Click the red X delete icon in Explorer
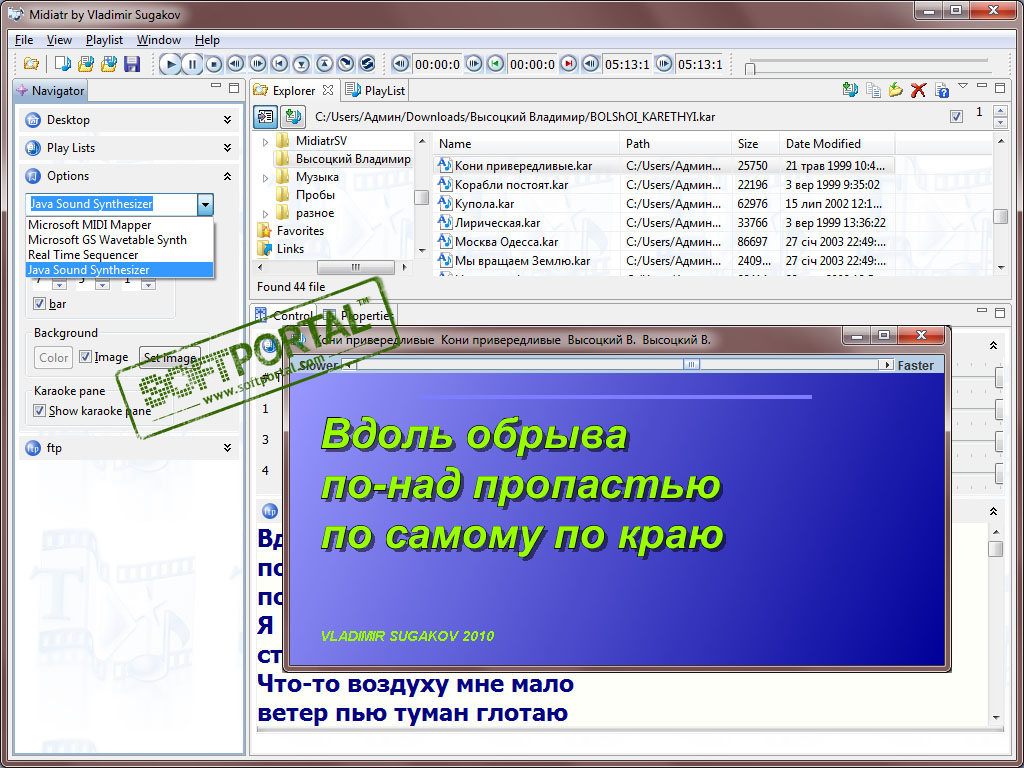Screen dimensions: 1024x768 [x=918, y=90]
